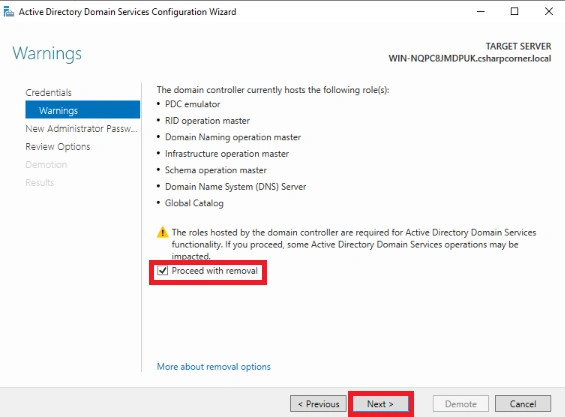Click the wizard app icon in title bar
This screenshot has height=417, width=565.
(9, 12)
